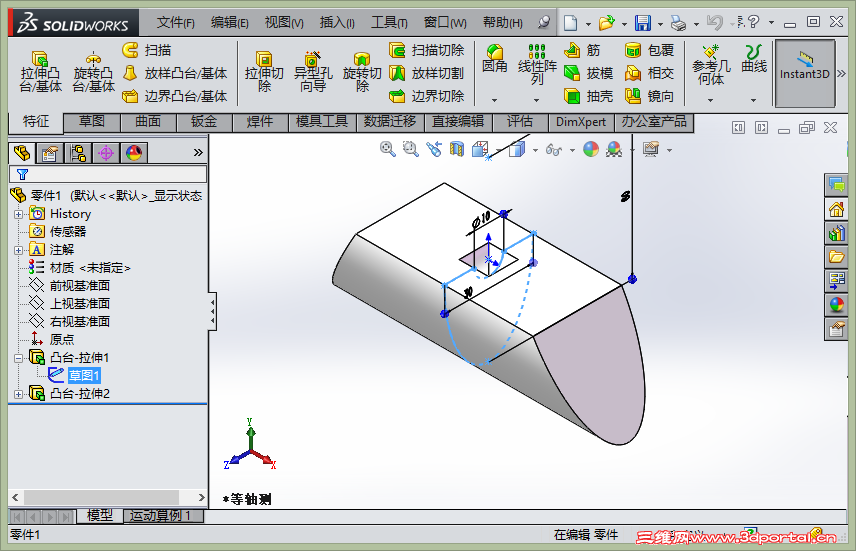Activate the 拉伸切除 extruded cut tool
This screenshot has height=551, width=856.
[264, 72]
